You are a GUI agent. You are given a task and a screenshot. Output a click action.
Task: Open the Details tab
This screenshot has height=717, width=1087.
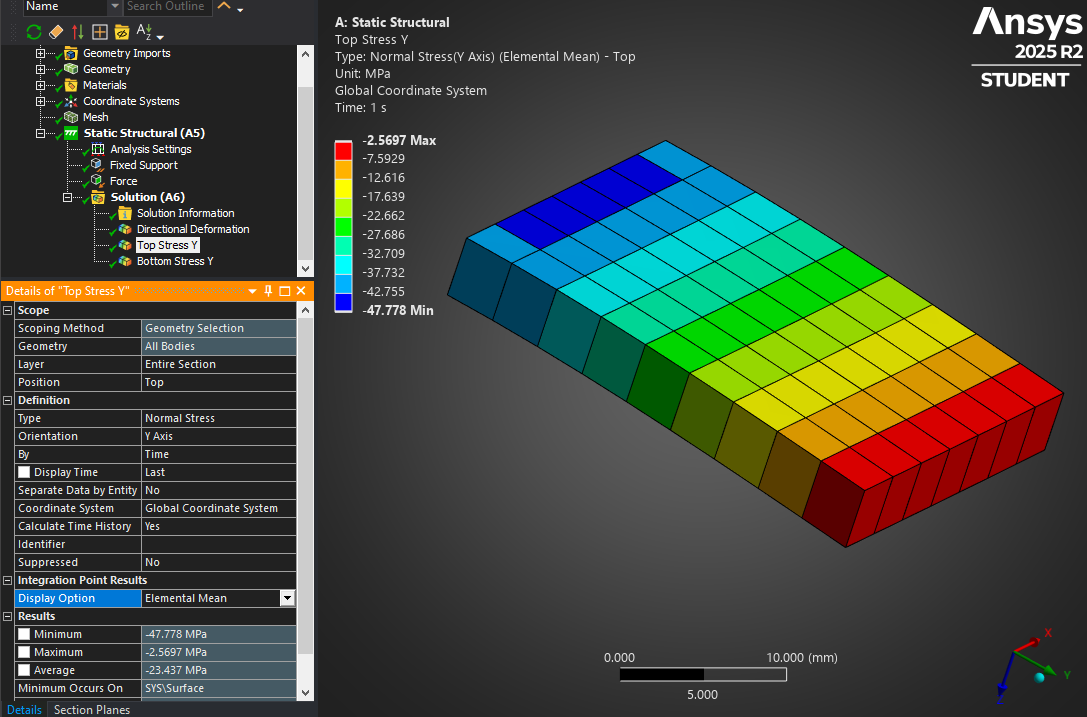tap(24, 710)
